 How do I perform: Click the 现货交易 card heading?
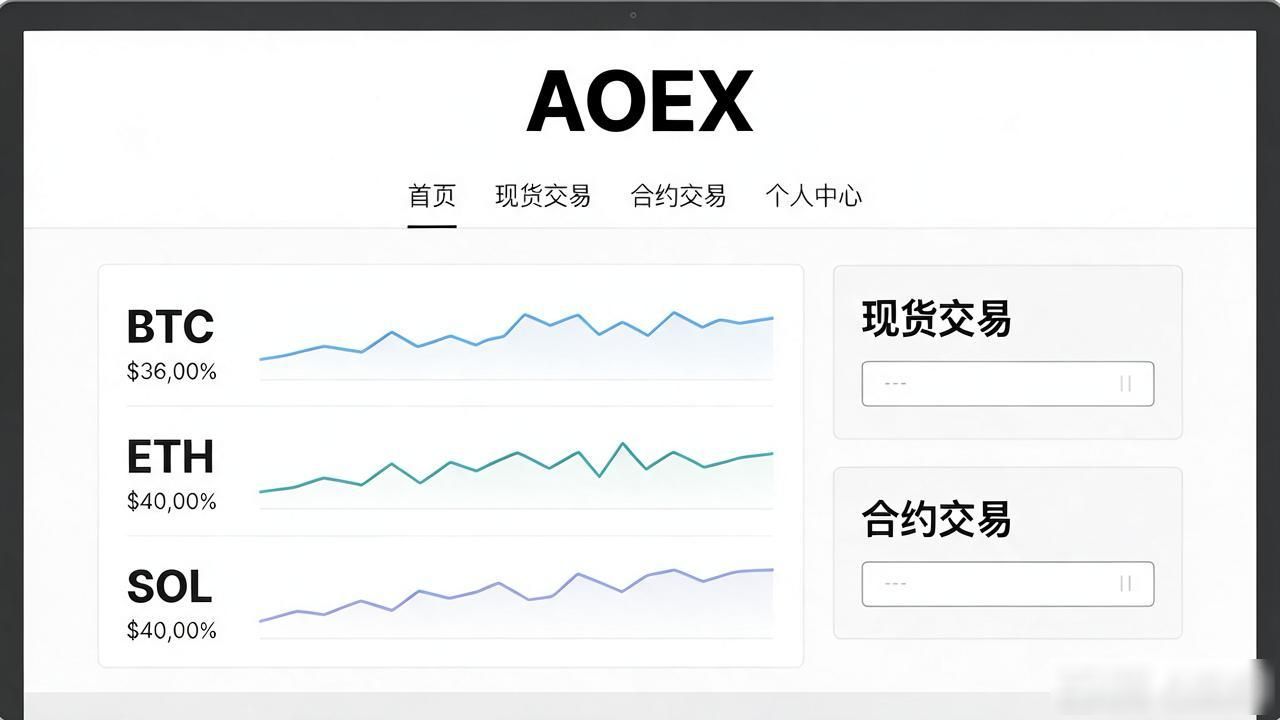click(937, 319)
